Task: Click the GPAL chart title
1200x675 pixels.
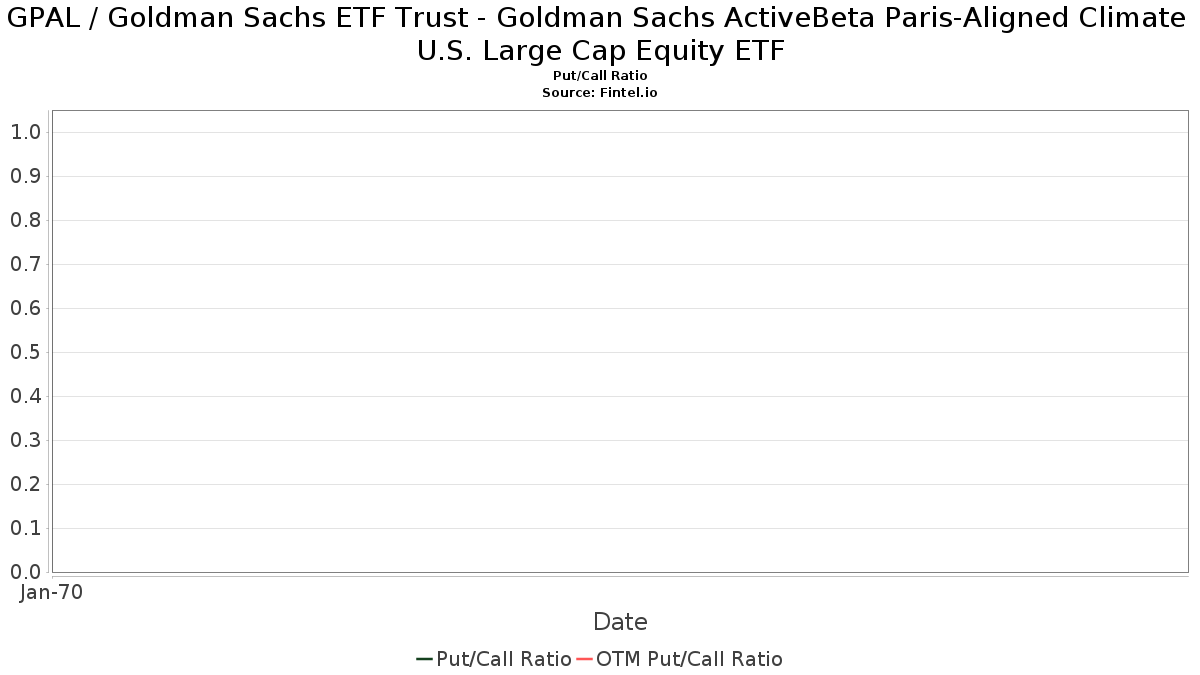Action: point(600,33)
